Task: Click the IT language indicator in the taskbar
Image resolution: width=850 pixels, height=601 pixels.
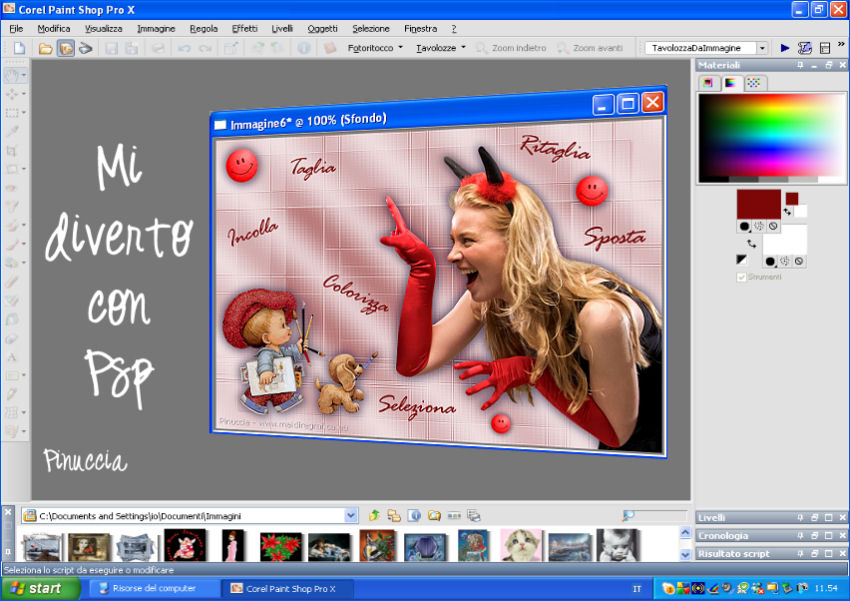Action: click(637, 589)
